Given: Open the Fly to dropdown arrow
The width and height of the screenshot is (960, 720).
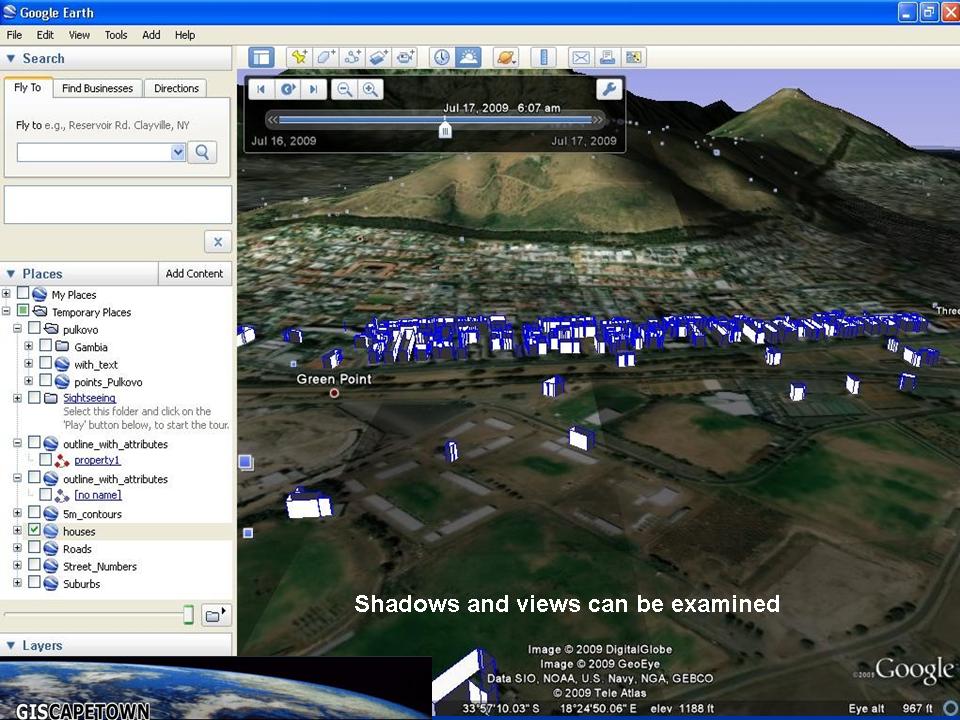Looking at the screenshot, I should click(x=178, y=152).
